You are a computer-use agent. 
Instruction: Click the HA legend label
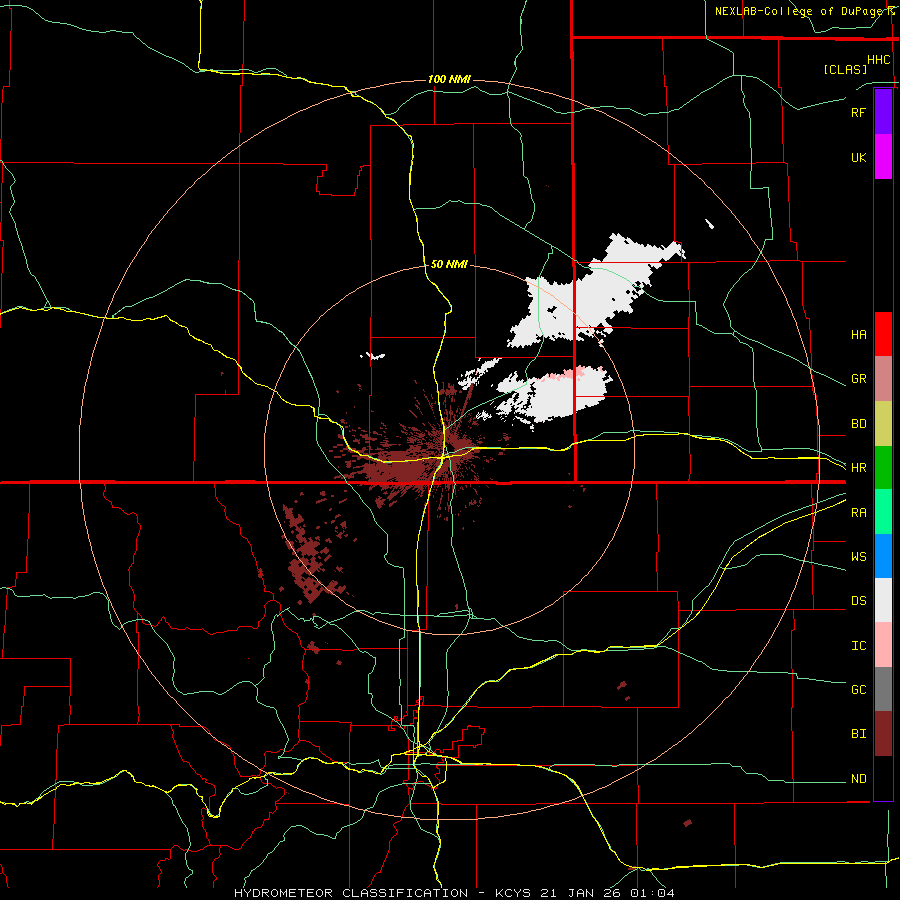pos(859,334)
